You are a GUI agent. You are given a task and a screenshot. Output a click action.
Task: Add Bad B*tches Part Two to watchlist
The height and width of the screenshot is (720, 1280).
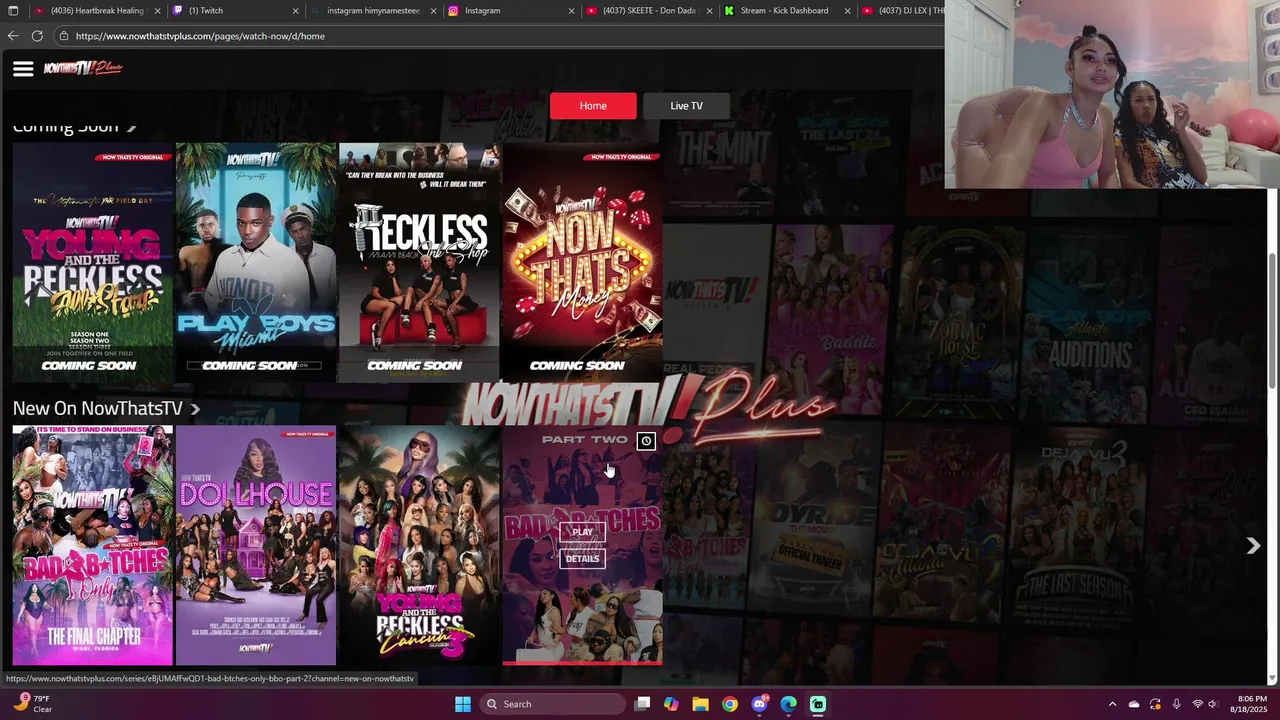(x=646, y=441)
